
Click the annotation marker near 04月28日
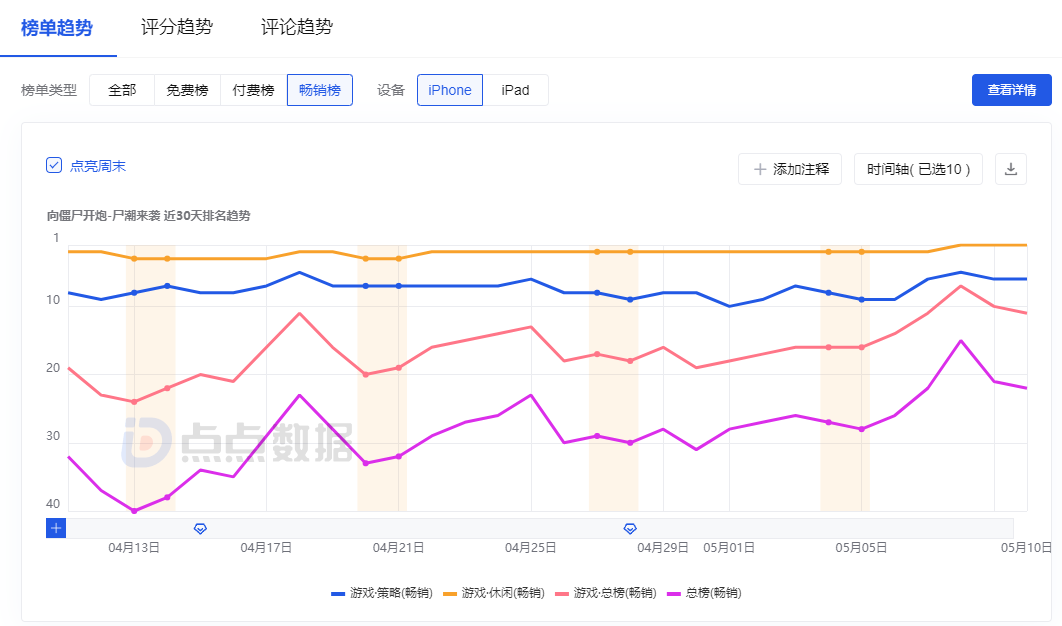pyautogui.click(x=630, y=528)
